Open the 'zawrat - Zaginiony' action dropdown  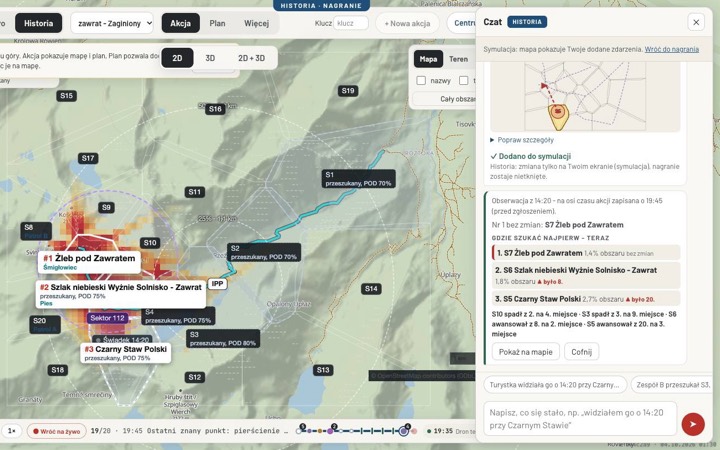(x=112, y=23)
